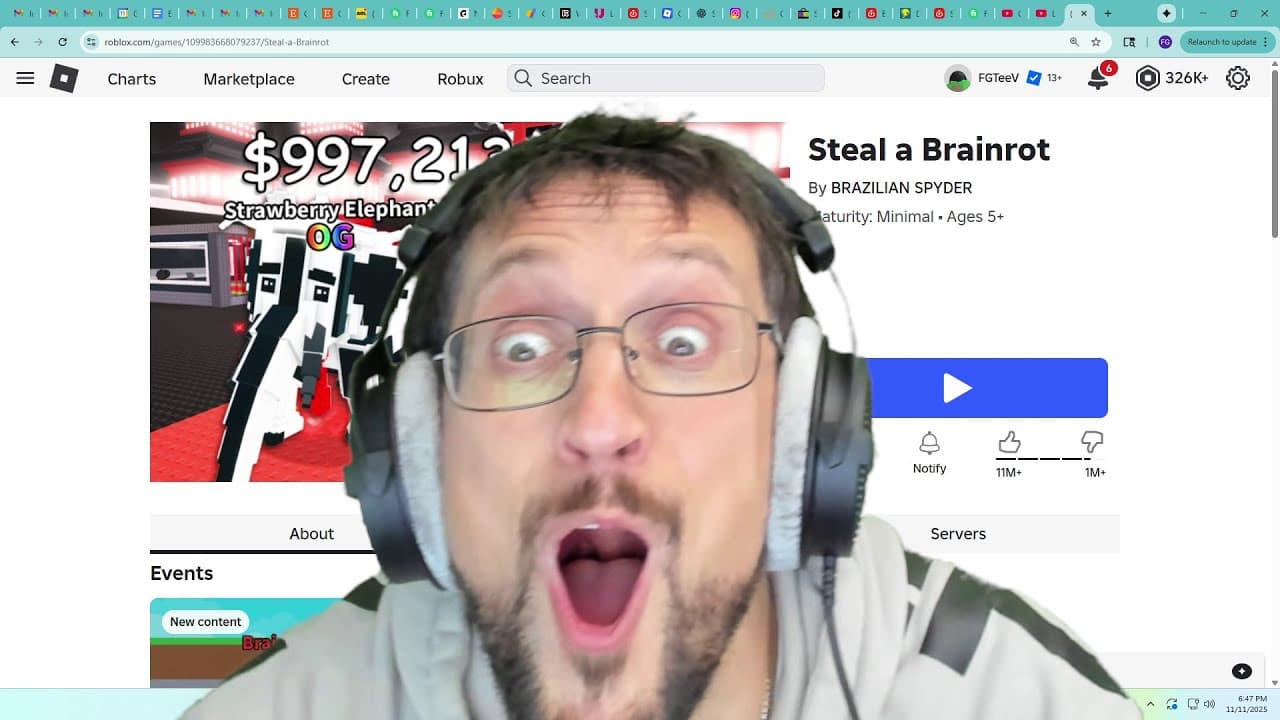Click the Notify bell for this game
The image size is (1280, 720).
(929, 452)
